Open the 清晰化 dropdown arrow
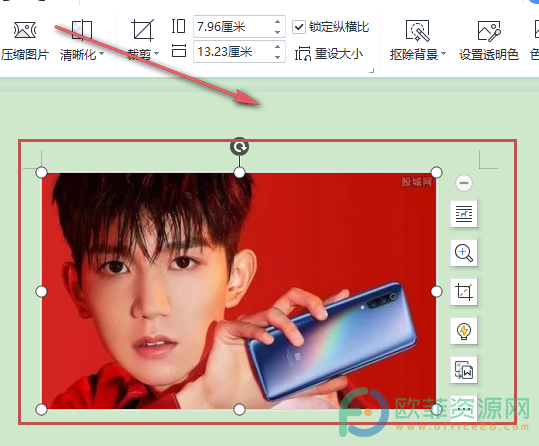This screenshot has height=446, width=539. tap(101, 54)
